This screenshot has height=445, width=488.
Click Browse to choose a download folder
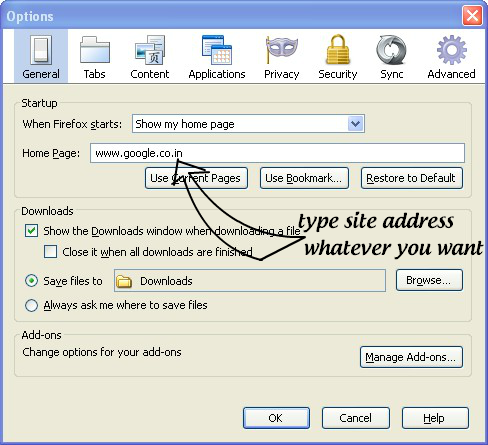(429, 280)
